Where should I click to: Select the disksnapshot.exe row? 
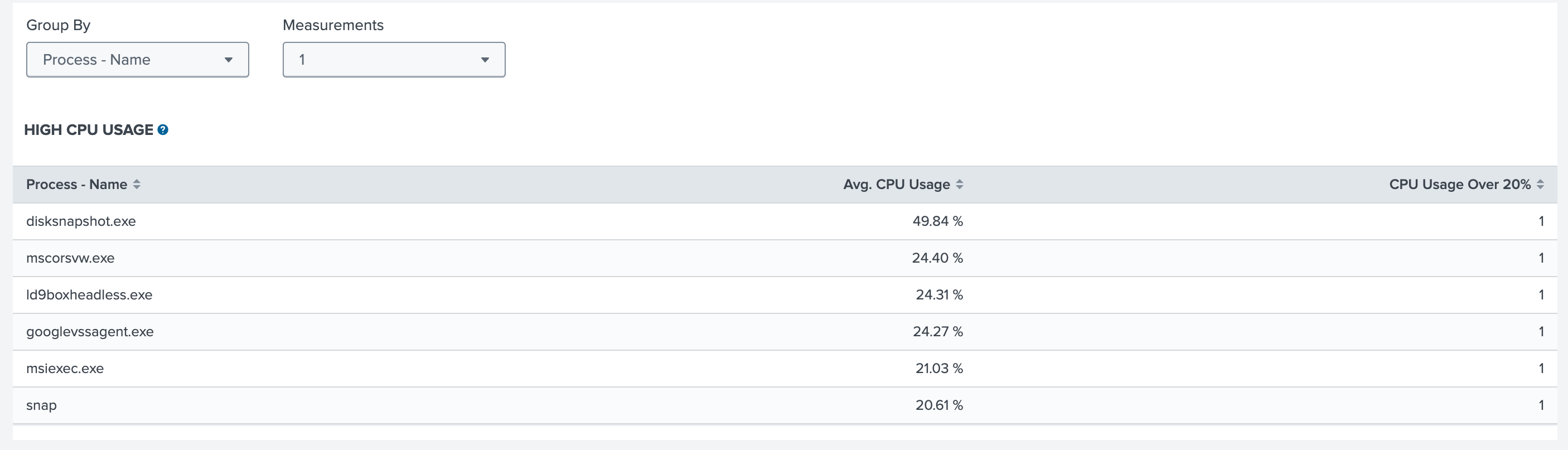(81, 221)
